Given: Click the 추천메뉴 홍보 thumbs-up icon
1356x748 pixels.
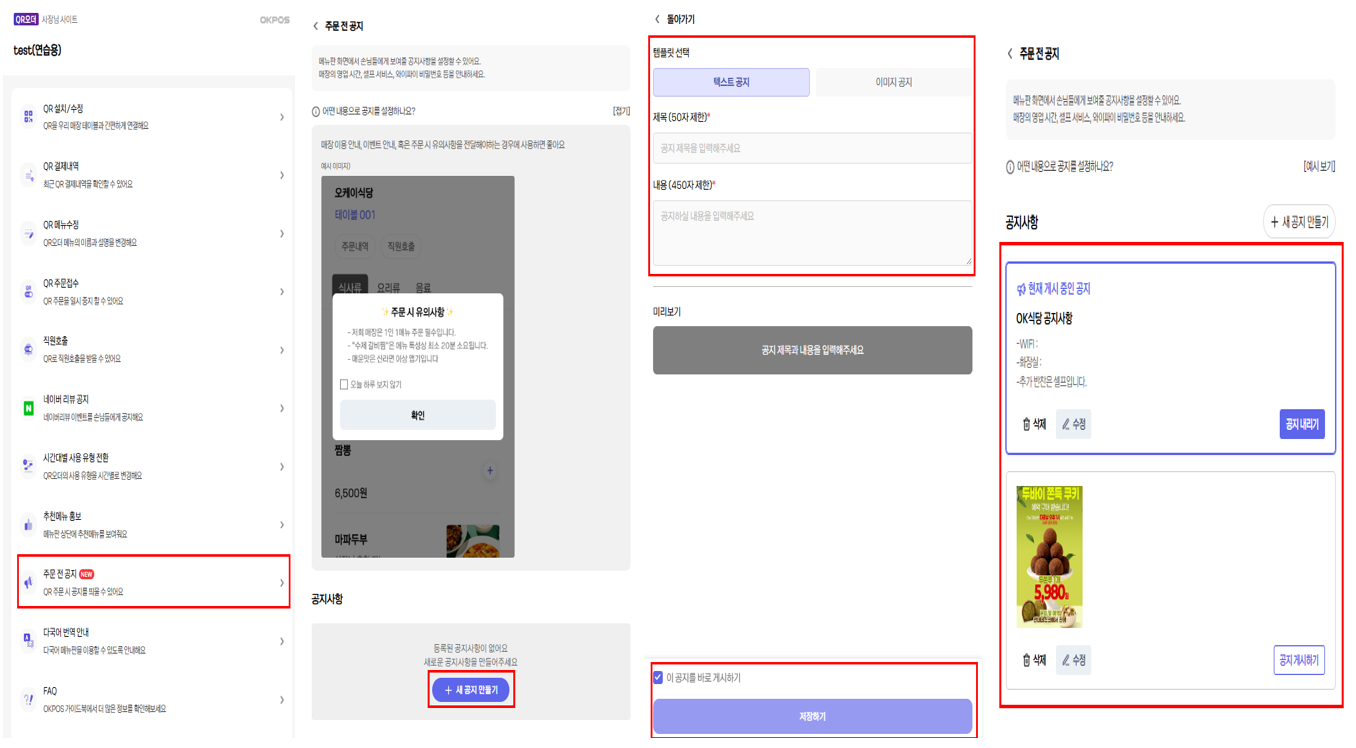Looking at the screenshot, I should coord(28,525).
